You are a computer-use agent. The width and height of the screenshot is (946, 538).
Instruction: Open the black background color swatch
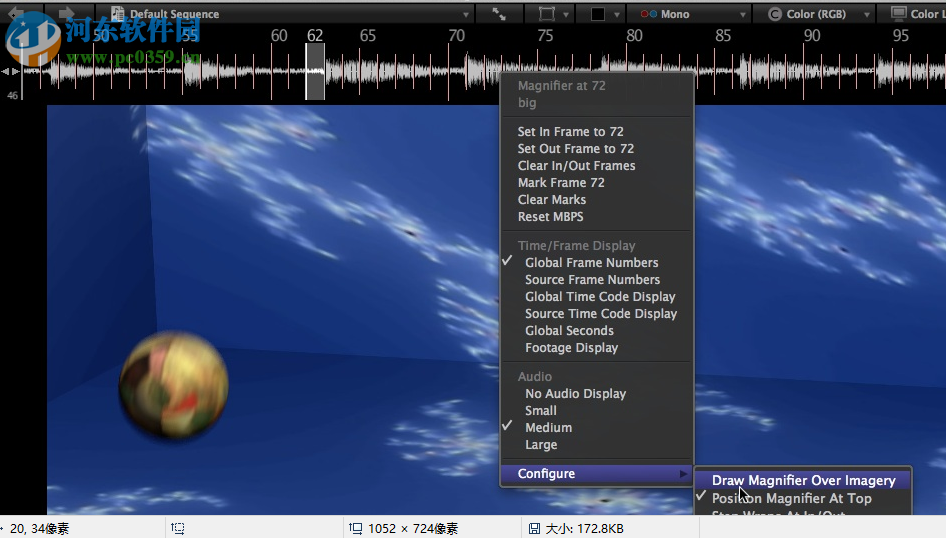tap(598, 14)
